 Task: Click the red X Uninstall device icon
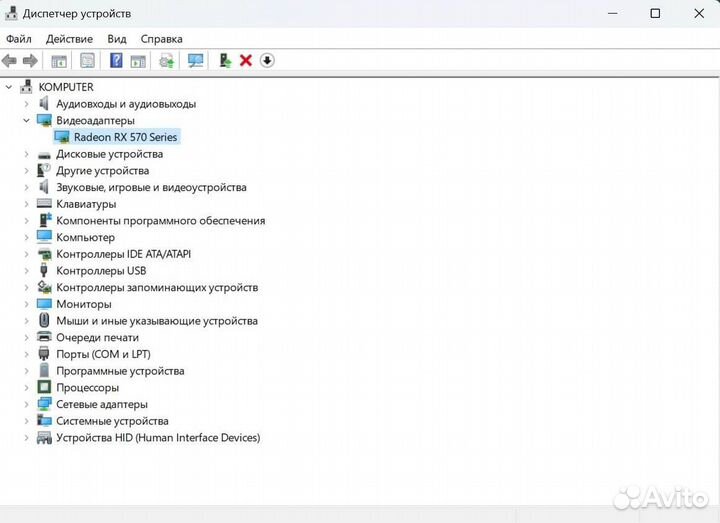tap(246, 61)
